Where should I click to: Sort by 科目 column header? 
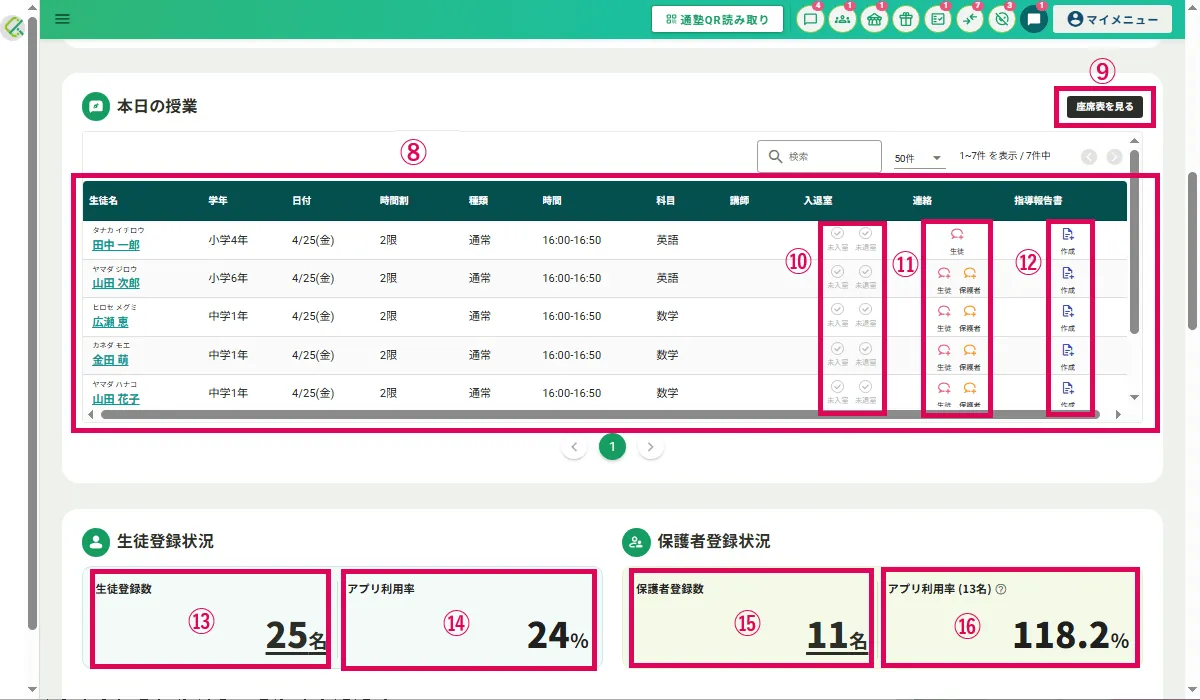click(666, 201)
